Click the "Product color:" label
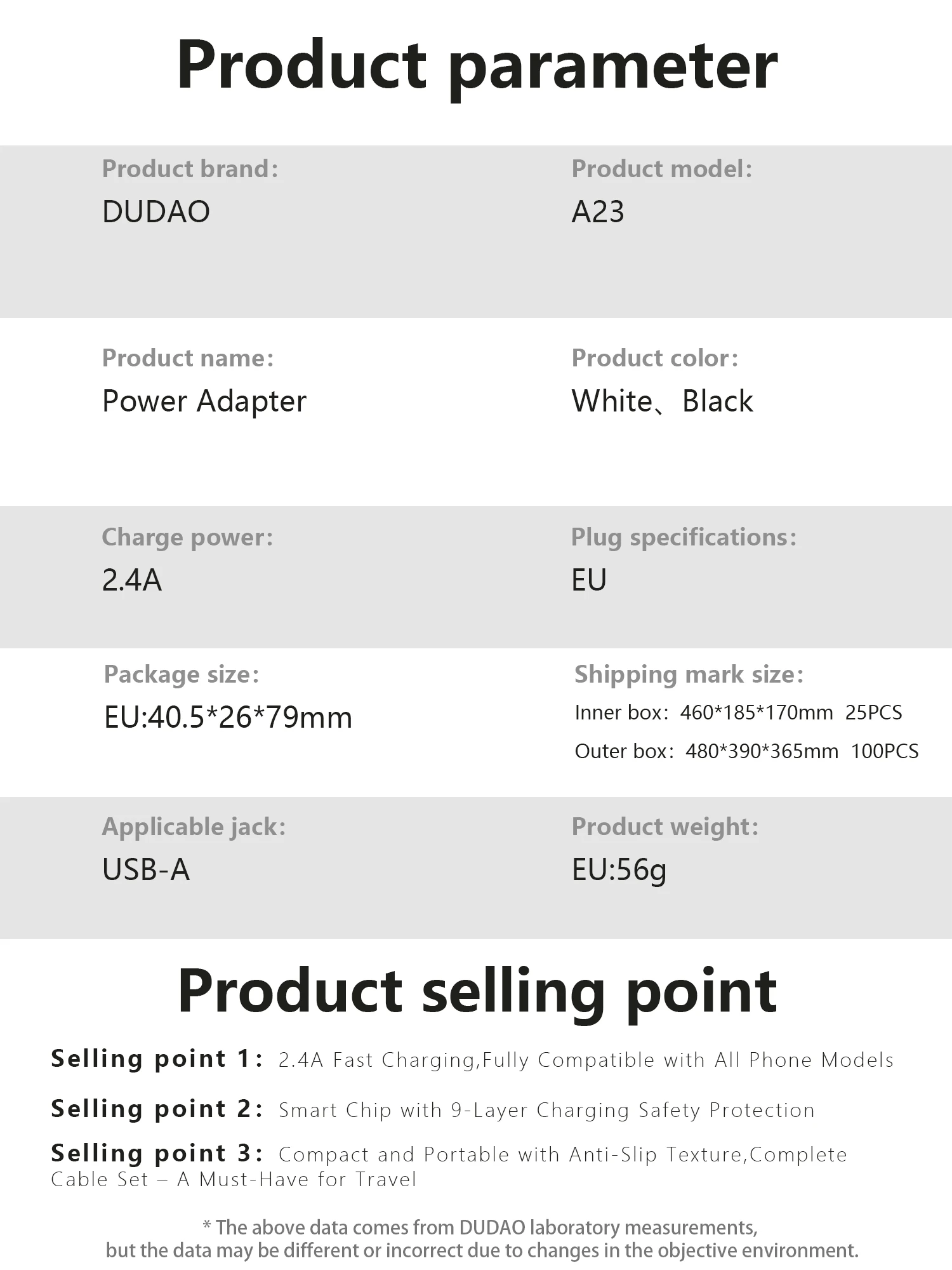The width and height of the screenshot is (952, 1270). click(x=654, y=358)
